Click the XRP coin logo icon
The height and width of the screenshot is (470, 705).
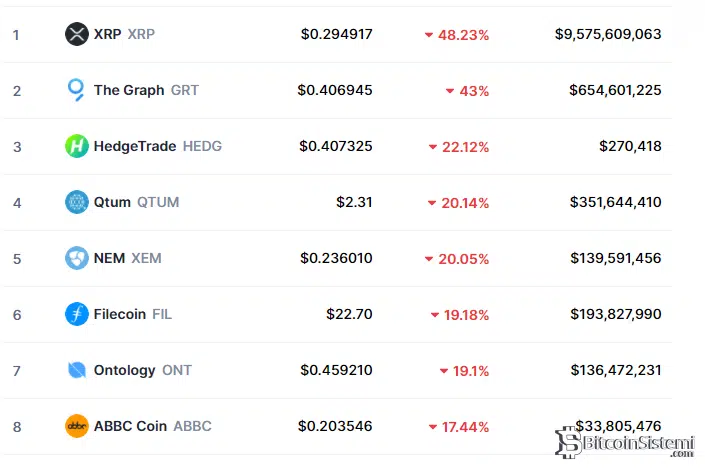coord(77,34)
